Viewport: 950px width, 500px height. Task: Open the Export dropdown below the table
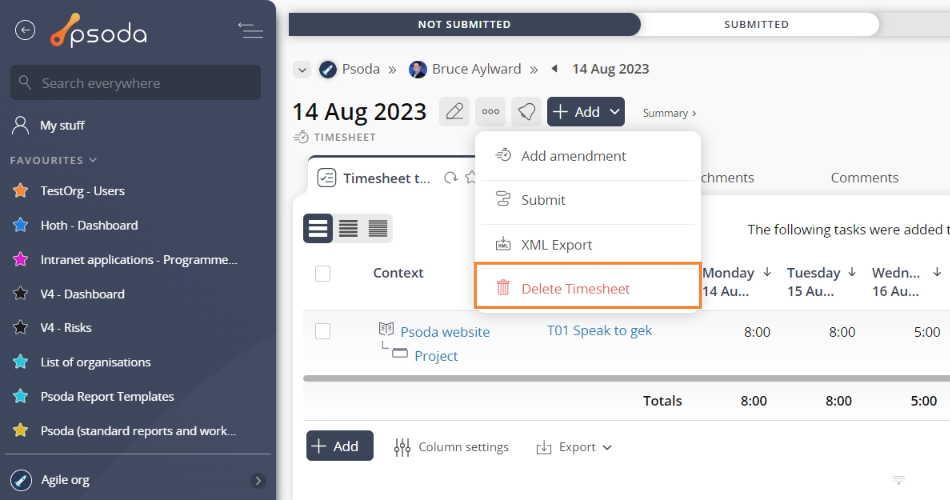574,447
